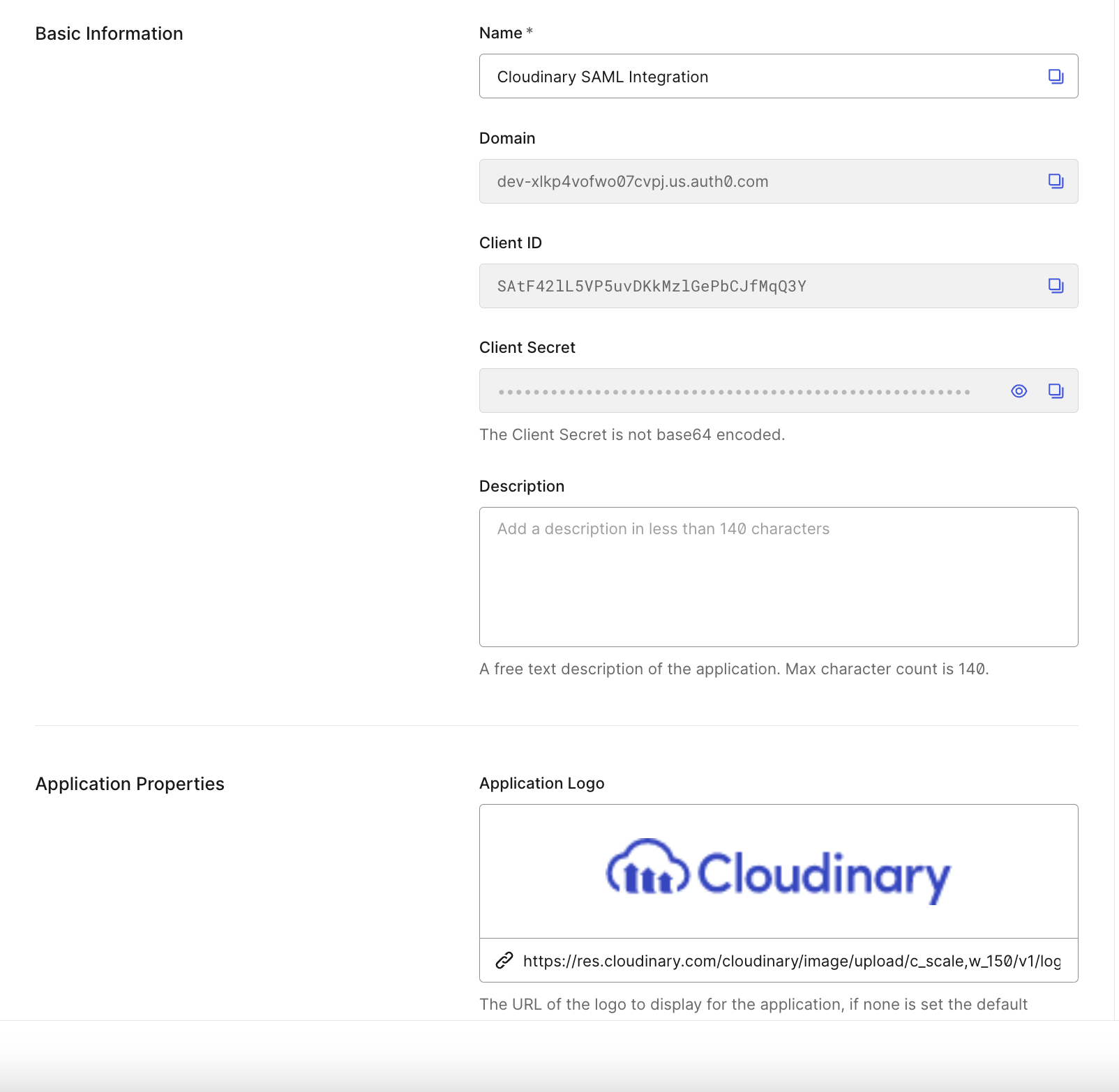
Task: Copy the Client ID value
Action: (x=1056, y=286)
